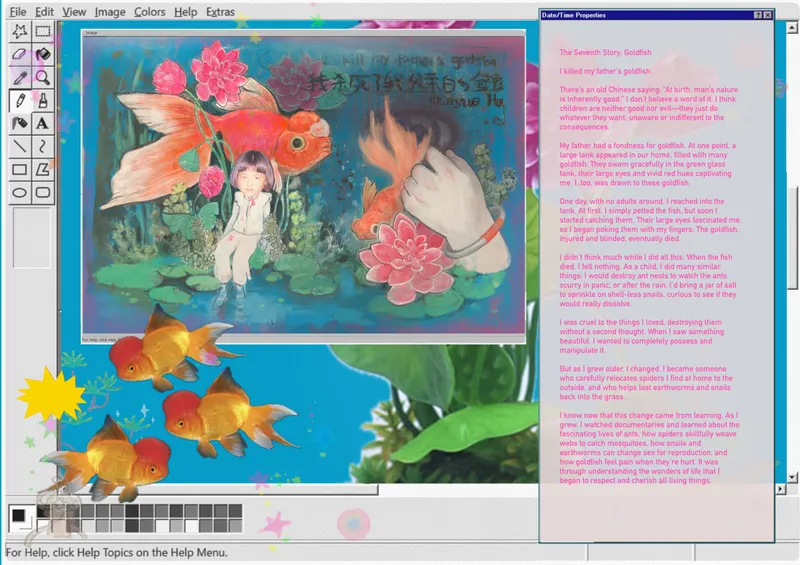Choose the Pencil tool
The width and height of the screenshot is (800, 565).
(19, 100)
